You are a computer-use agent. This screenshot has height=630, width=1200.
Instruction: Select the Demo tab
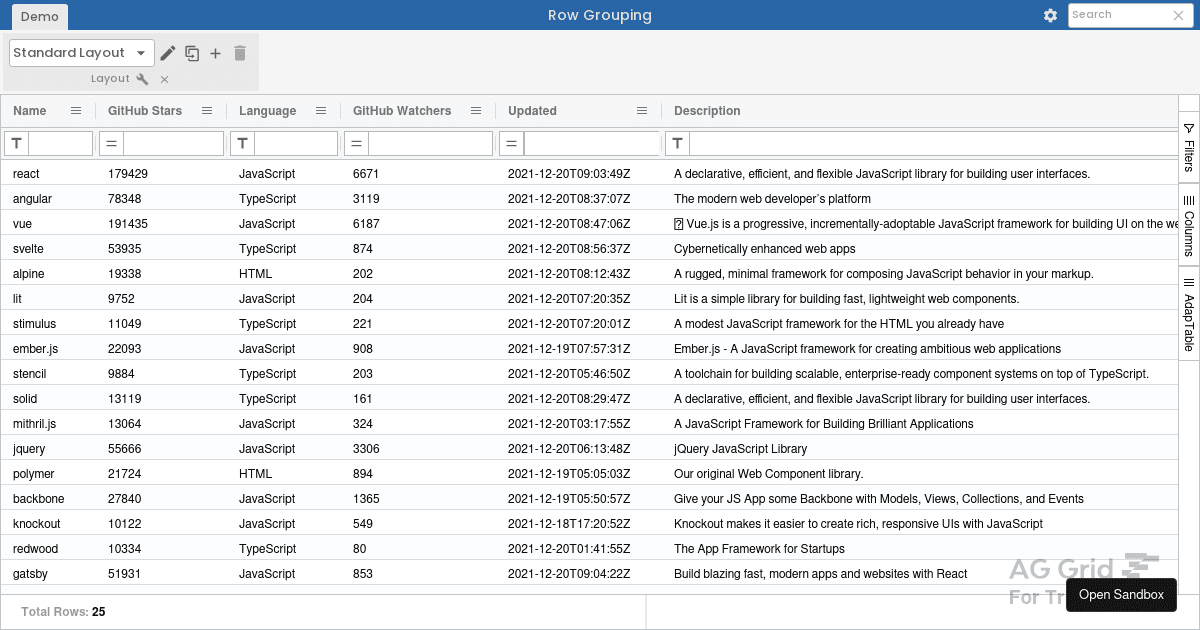[39, 16]
